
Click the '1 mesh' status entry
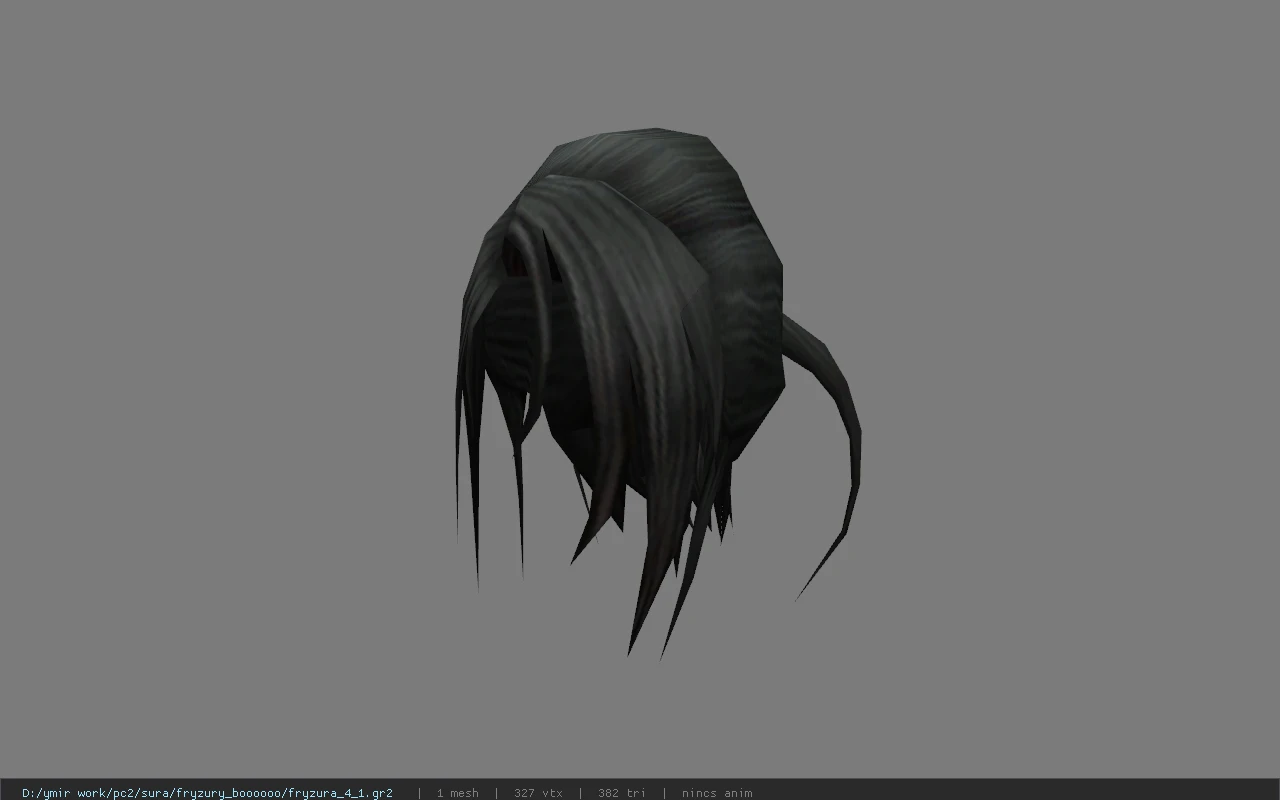pyautogui.click(x=457, y=793)
